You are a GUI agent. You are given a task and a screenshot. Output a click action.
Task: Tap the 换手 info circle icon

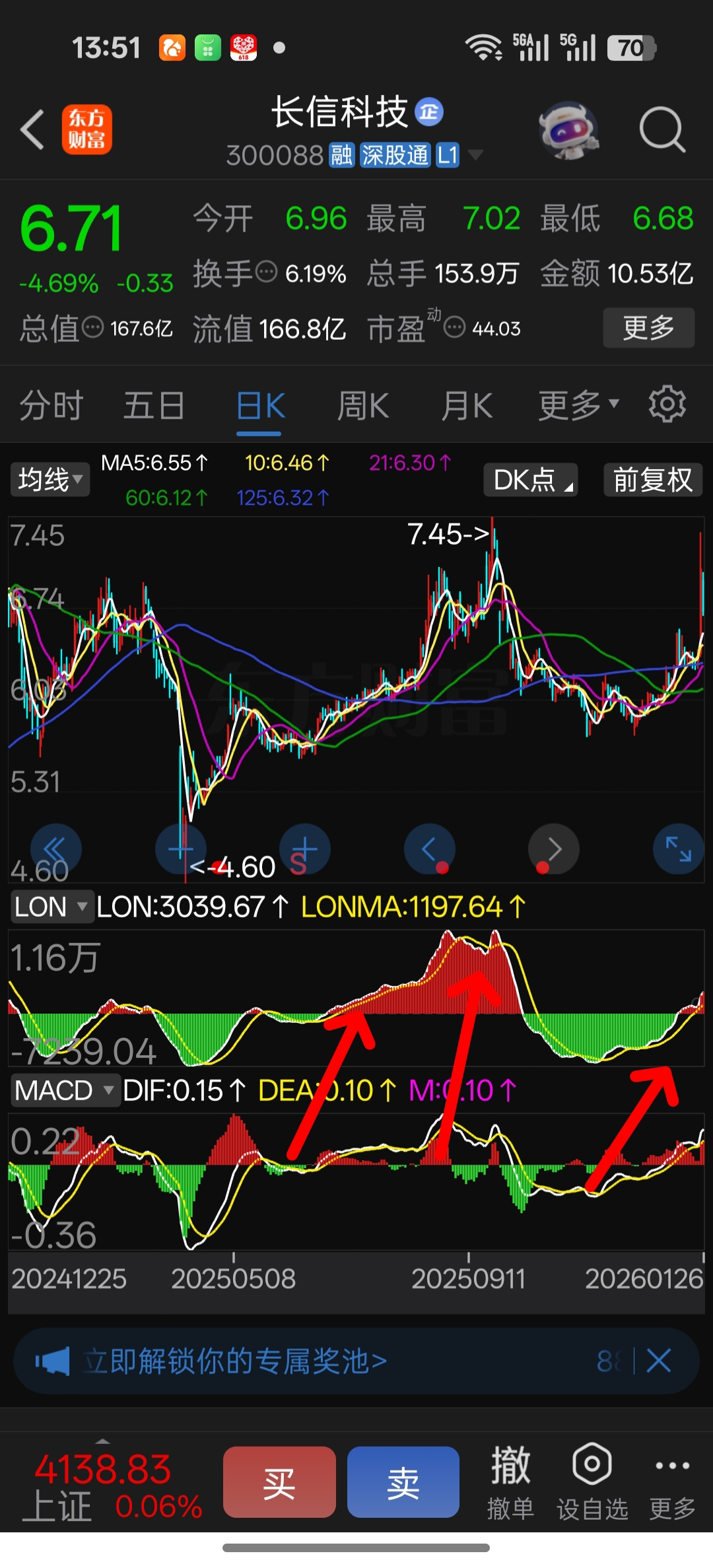point(266,271)
